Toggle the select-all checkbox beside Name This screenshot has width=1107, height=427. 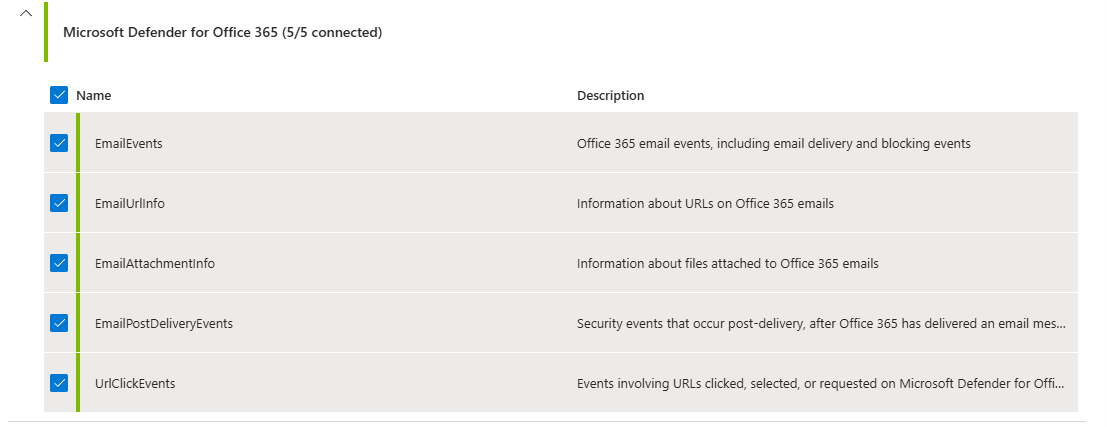click(x=59, y=96)
